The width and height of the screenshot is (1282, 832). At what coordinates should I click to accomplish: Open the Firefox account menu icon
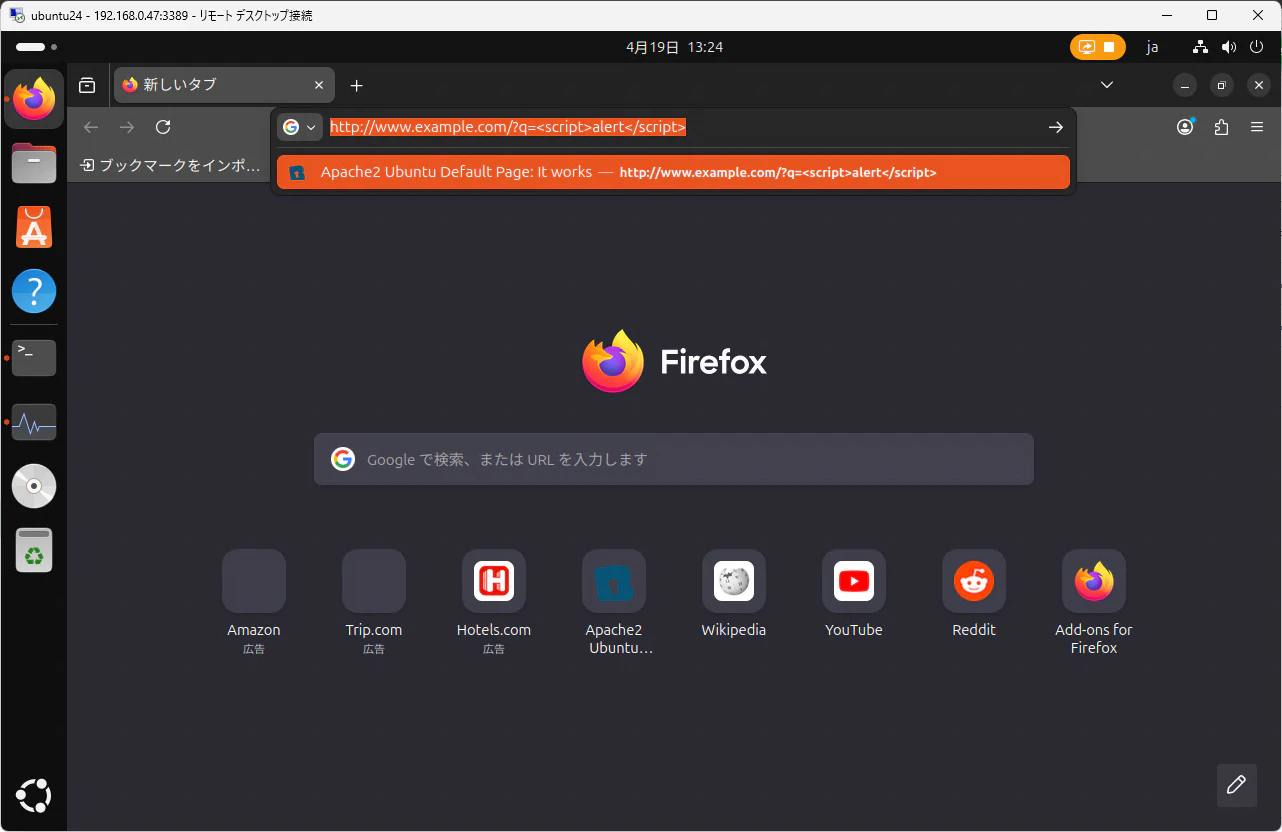point(1185,127)
